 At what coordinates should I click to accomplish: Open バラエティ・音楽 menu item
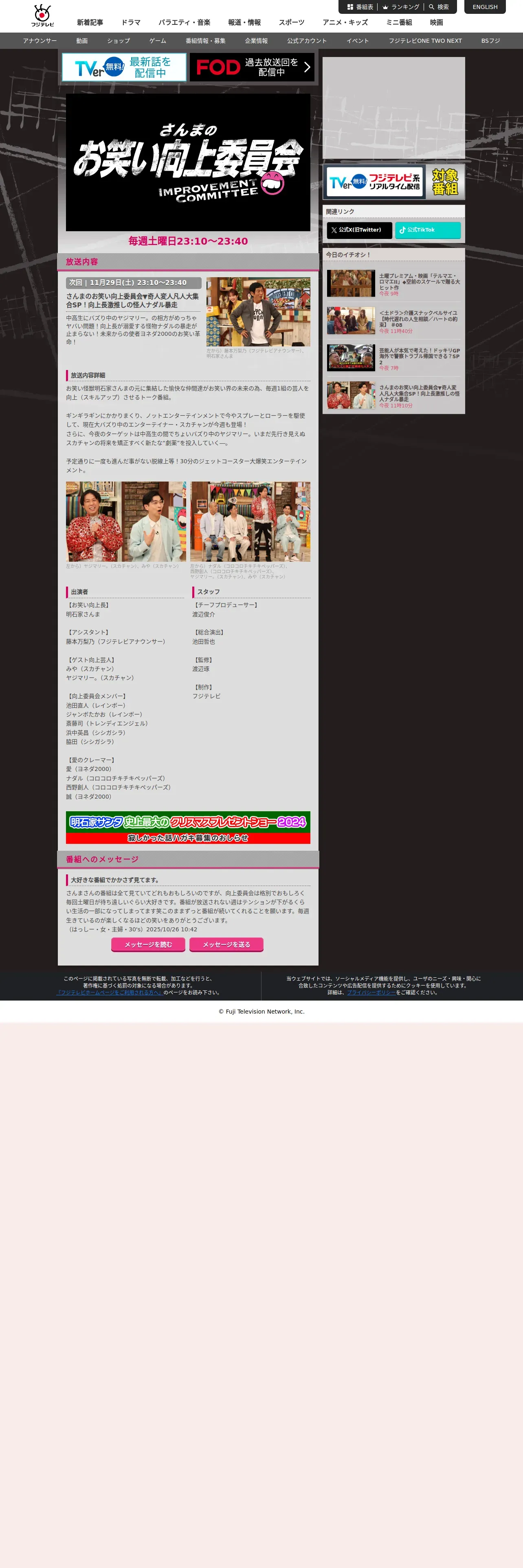tap(185, 22)
